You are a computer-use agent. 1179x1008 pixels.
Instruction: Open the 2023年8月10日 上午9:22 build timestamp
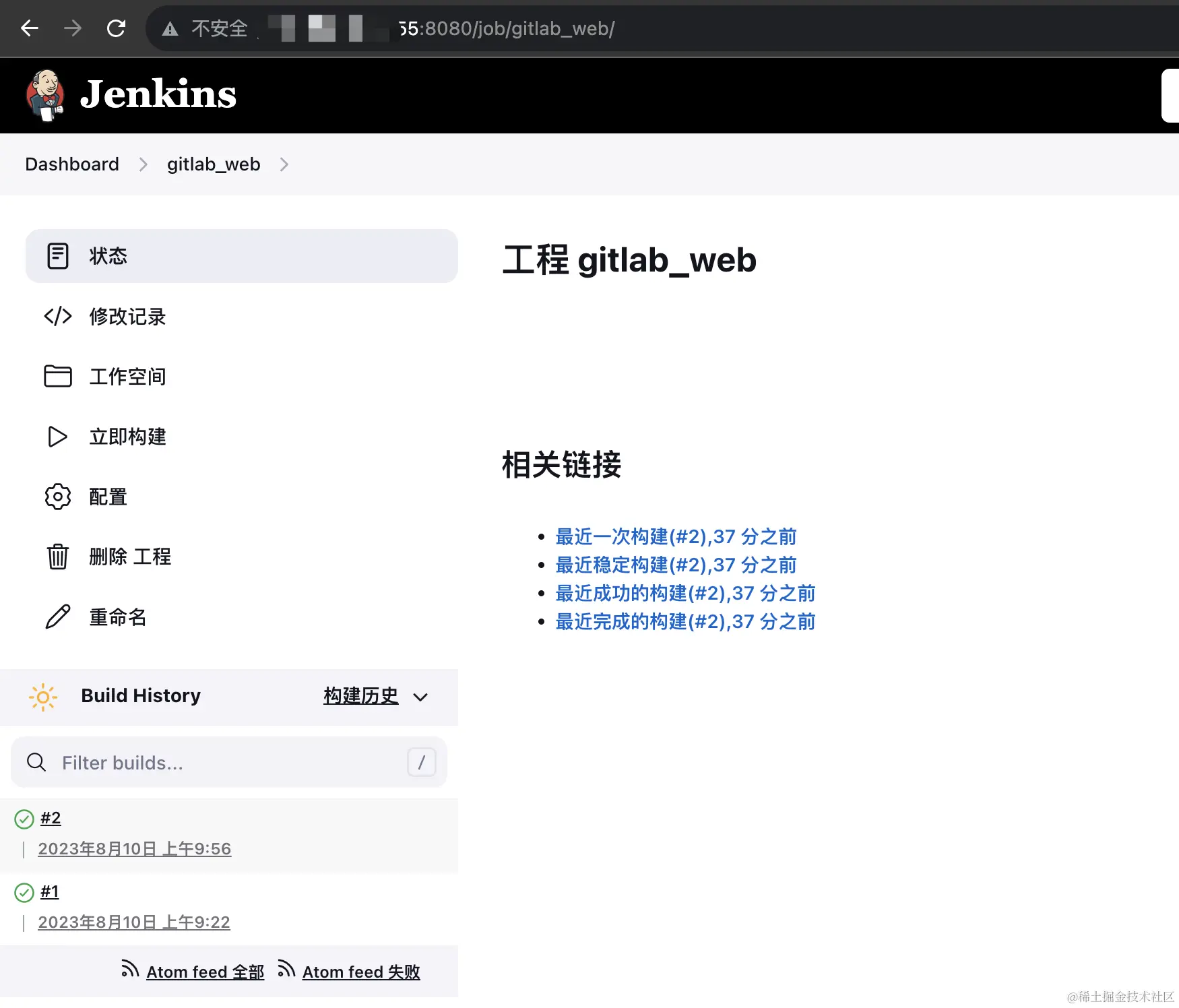click(134, 922)
